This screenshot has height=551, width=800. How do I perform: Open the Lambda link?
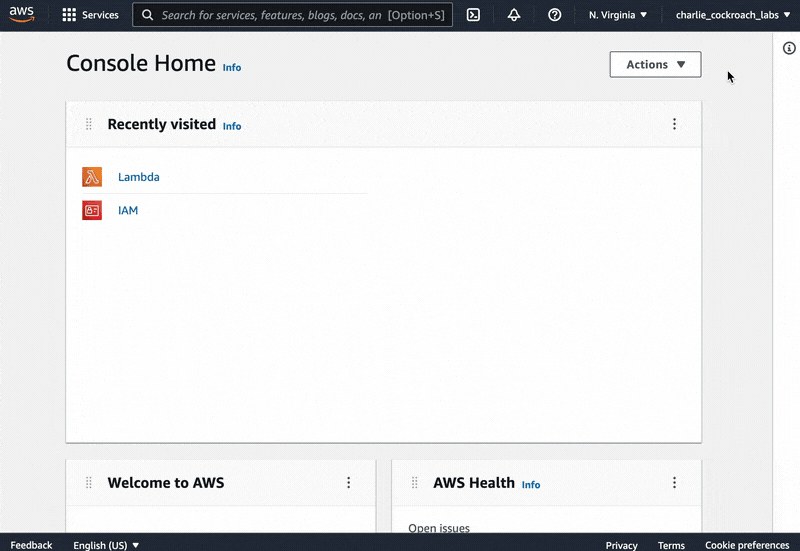(x=138, y=177)
